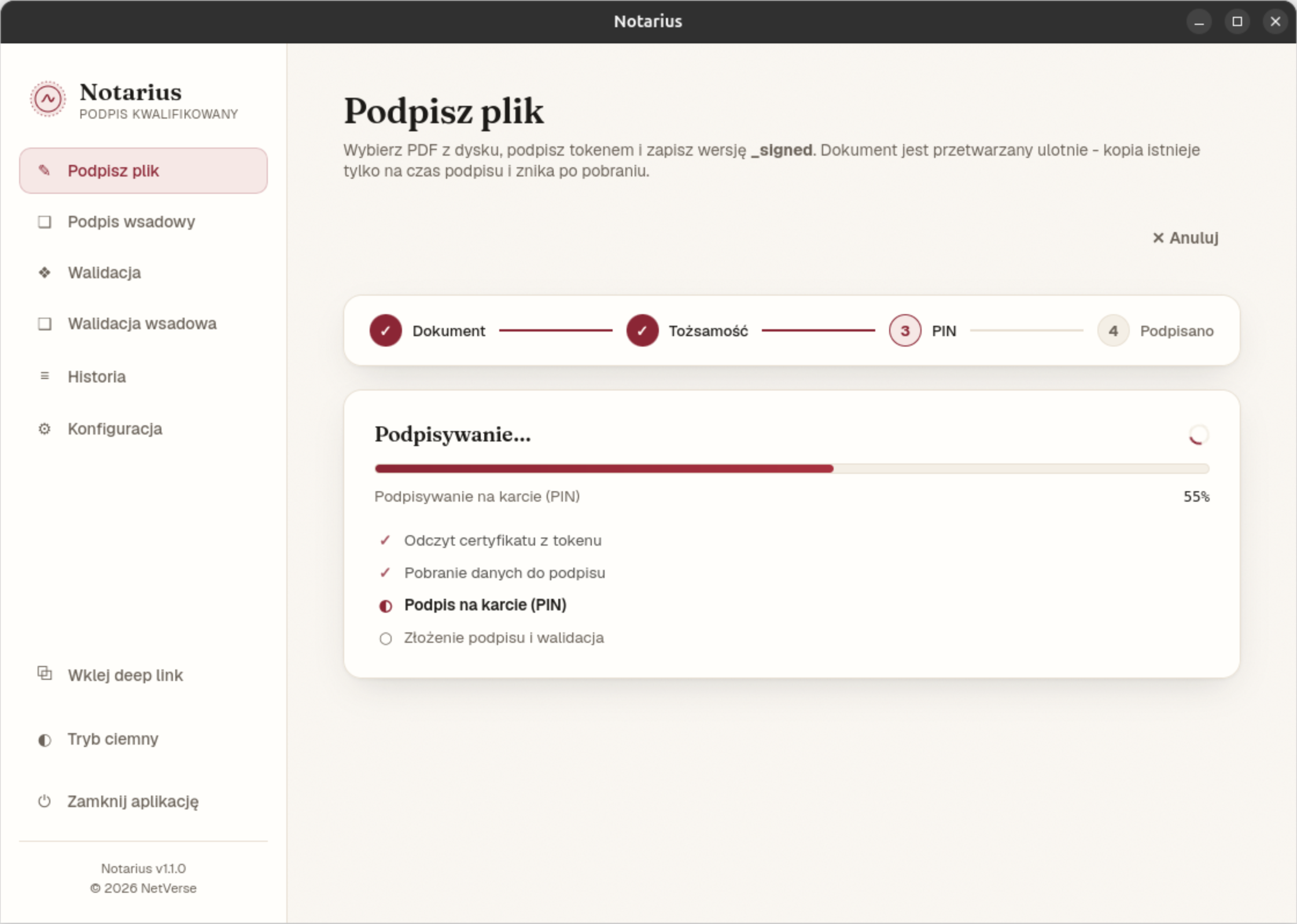Click the PIN step label
1297x924 pixels.
tap(944, 331)
